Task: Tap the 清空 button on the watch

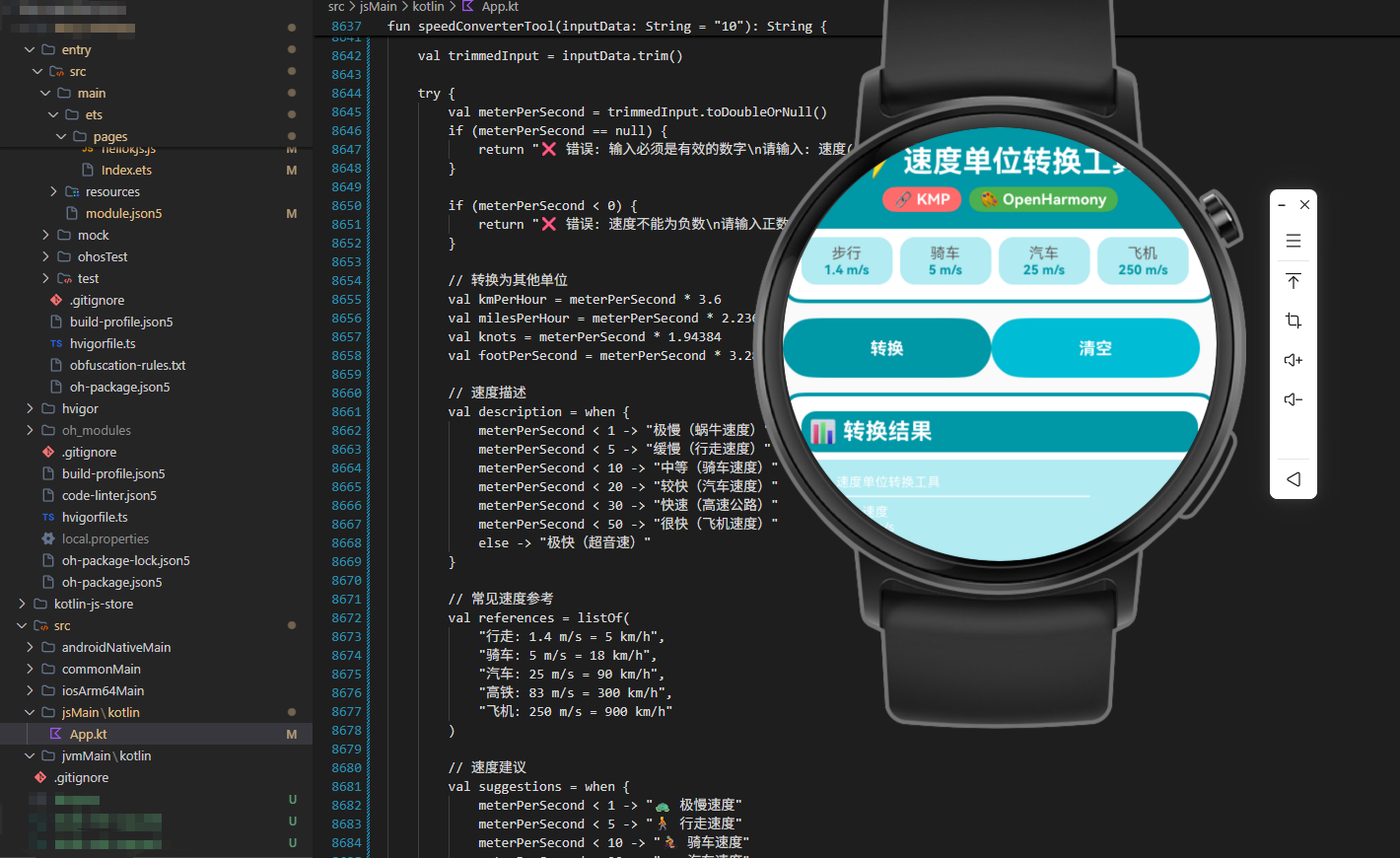Action: point(1095,348)
